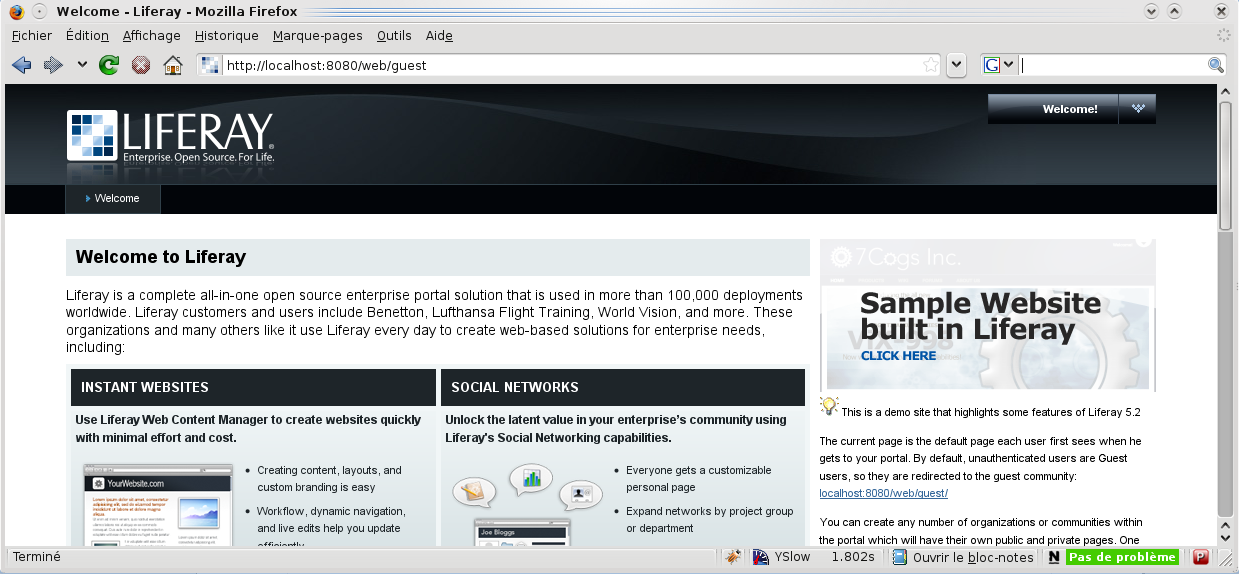Click the 7Cogs Inc. header text
Screen dimensions: 1239x574
(x=897, y=257)
